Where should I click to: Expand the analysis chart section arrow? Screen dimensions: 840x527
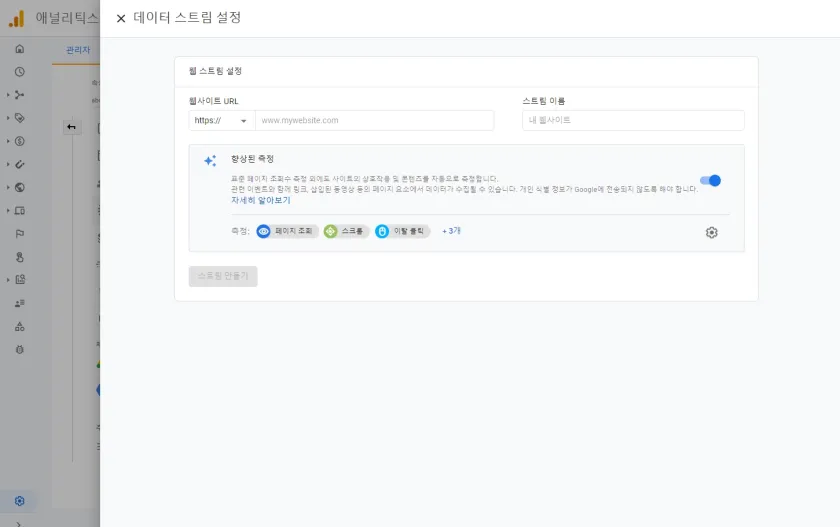(8, 280)
